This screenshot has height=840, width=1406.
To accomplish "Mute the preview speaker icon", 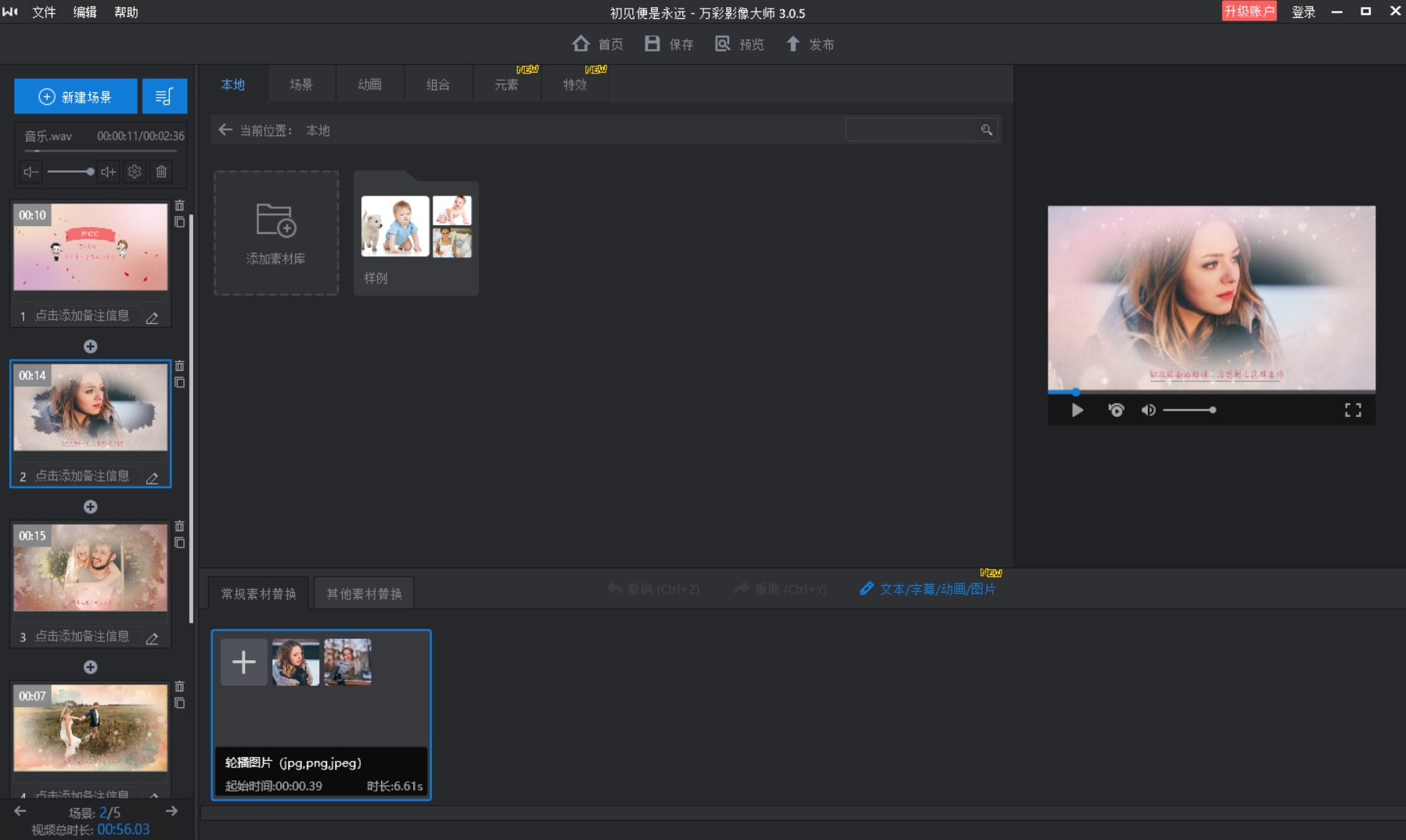I will (1148, 410).
